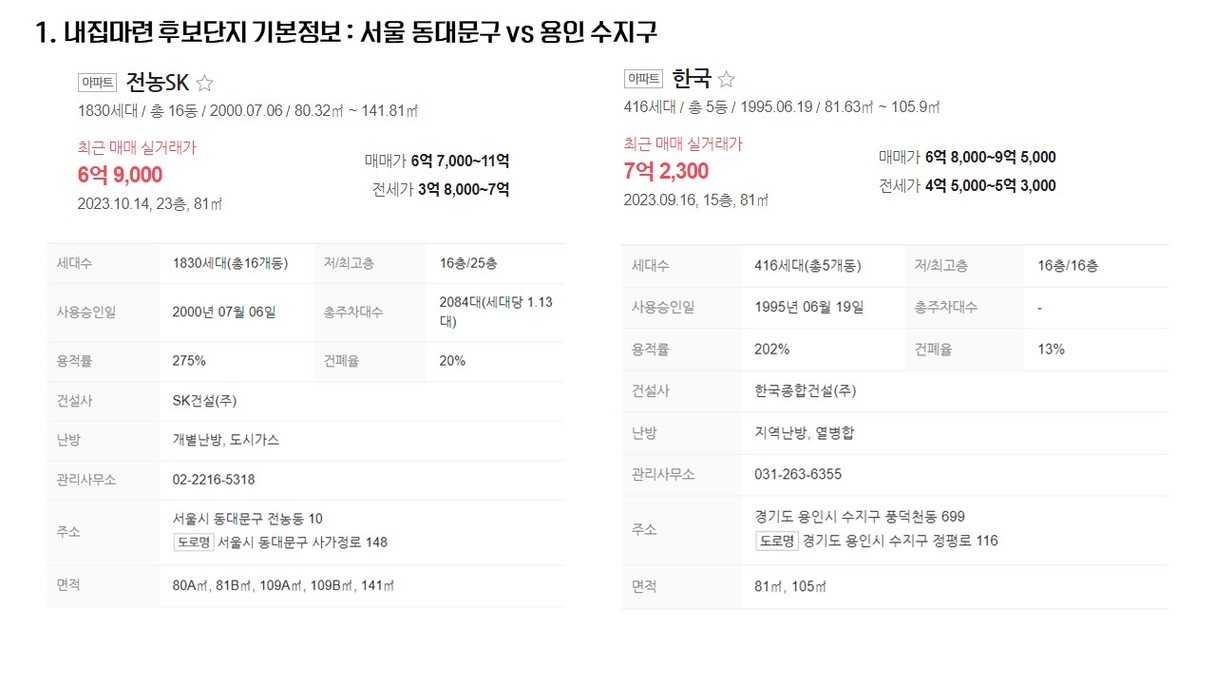Click the address 경기도 용인시 수지구 풍덕천동 699
1216x684 pixels.
860,517
